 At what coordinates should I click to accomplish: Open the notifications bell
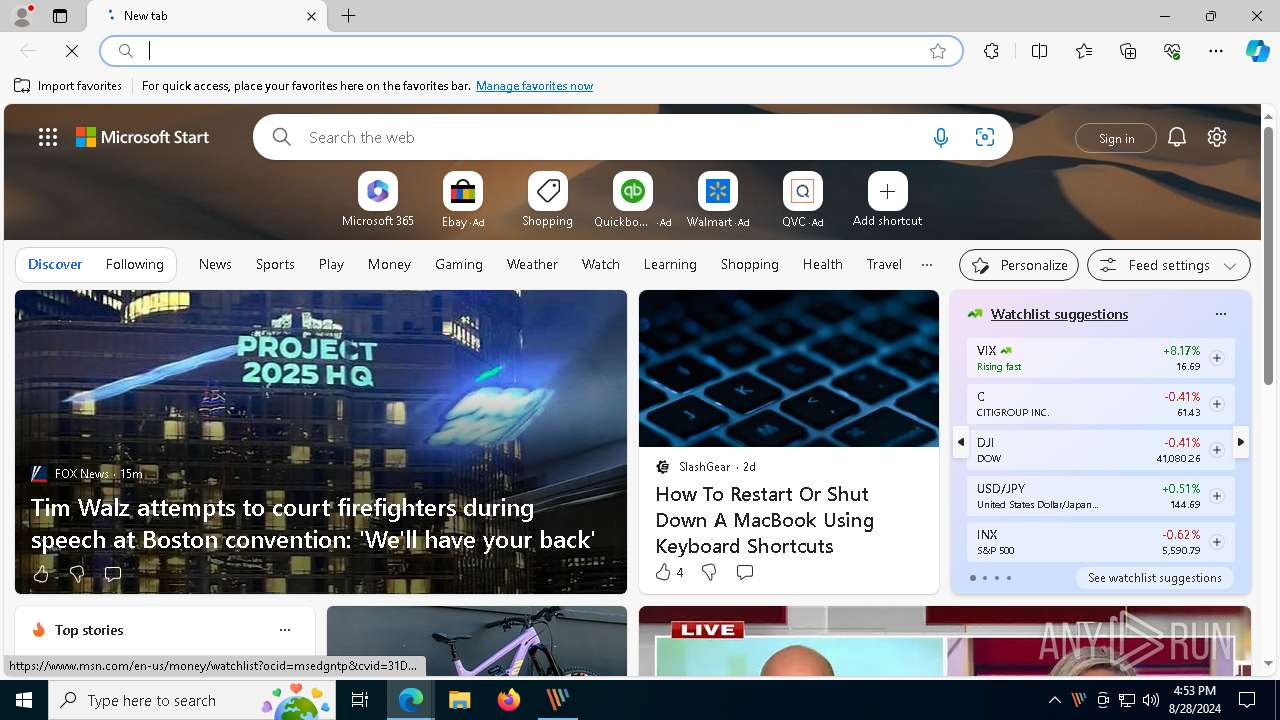[x=1177, y=138]
